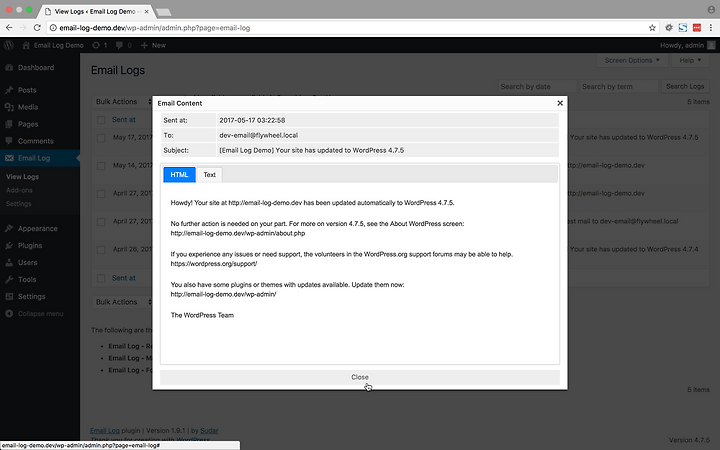The height and width of the screenshot is (450, 720).
Task: Sort by the Sent at footer column
Action: [124, 278]
